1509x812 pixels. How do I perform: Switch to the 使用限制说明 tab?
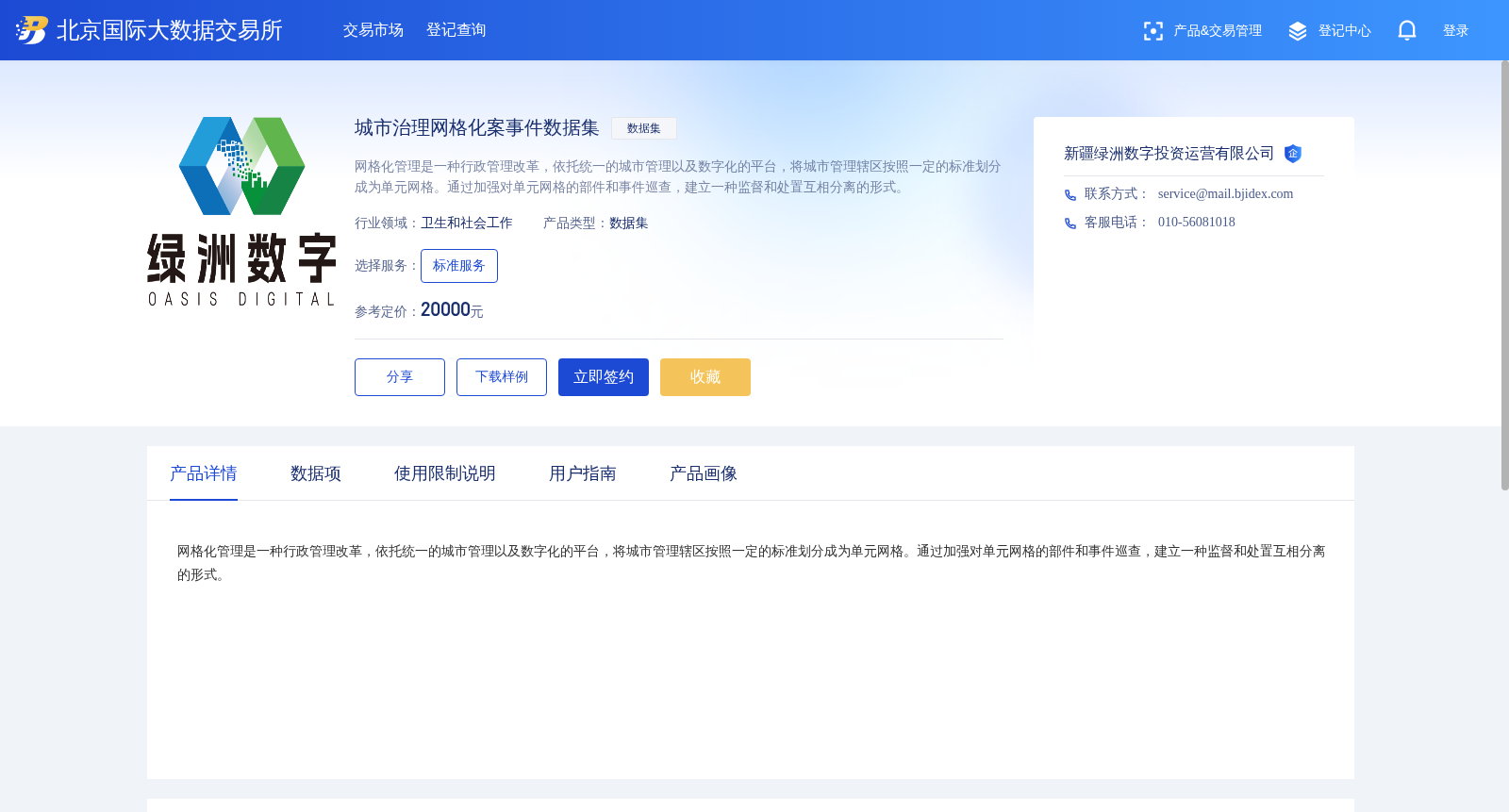[445, 473]
